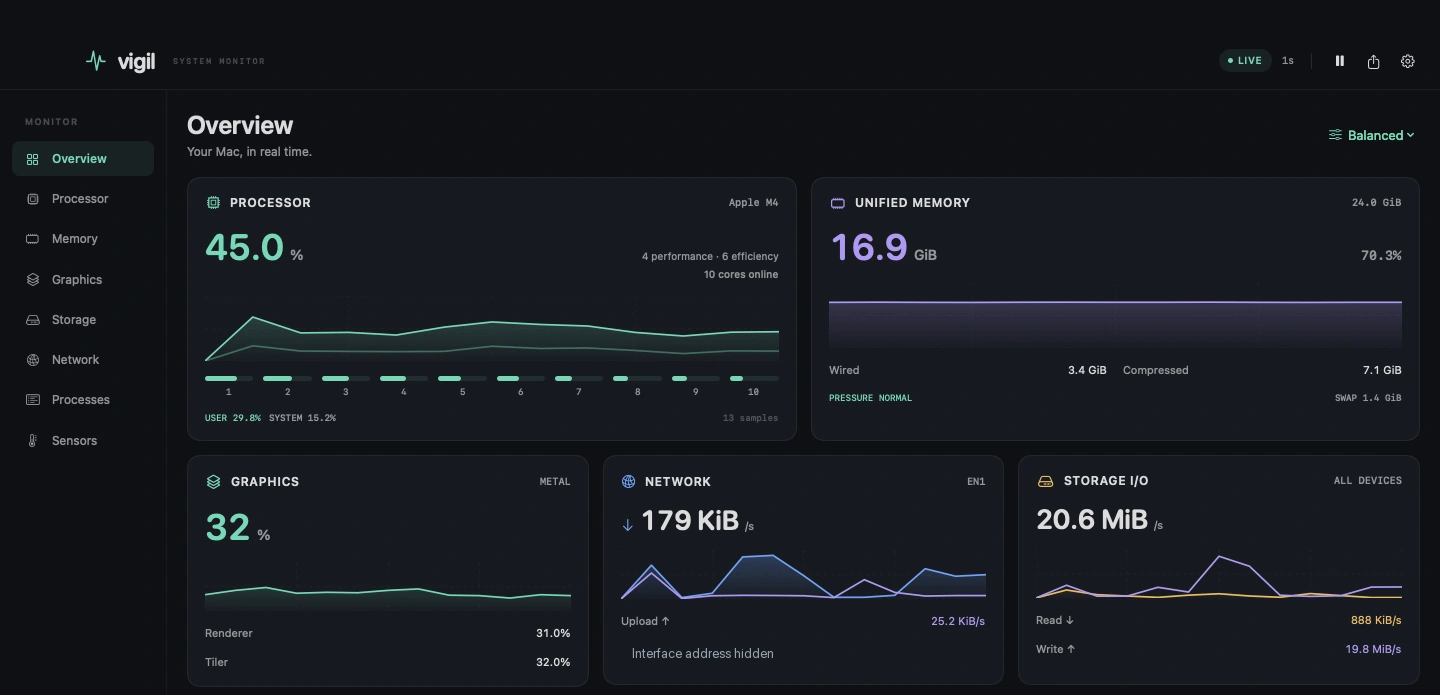
Task: Select Overview in the sidebar
Action: [83, 159]
